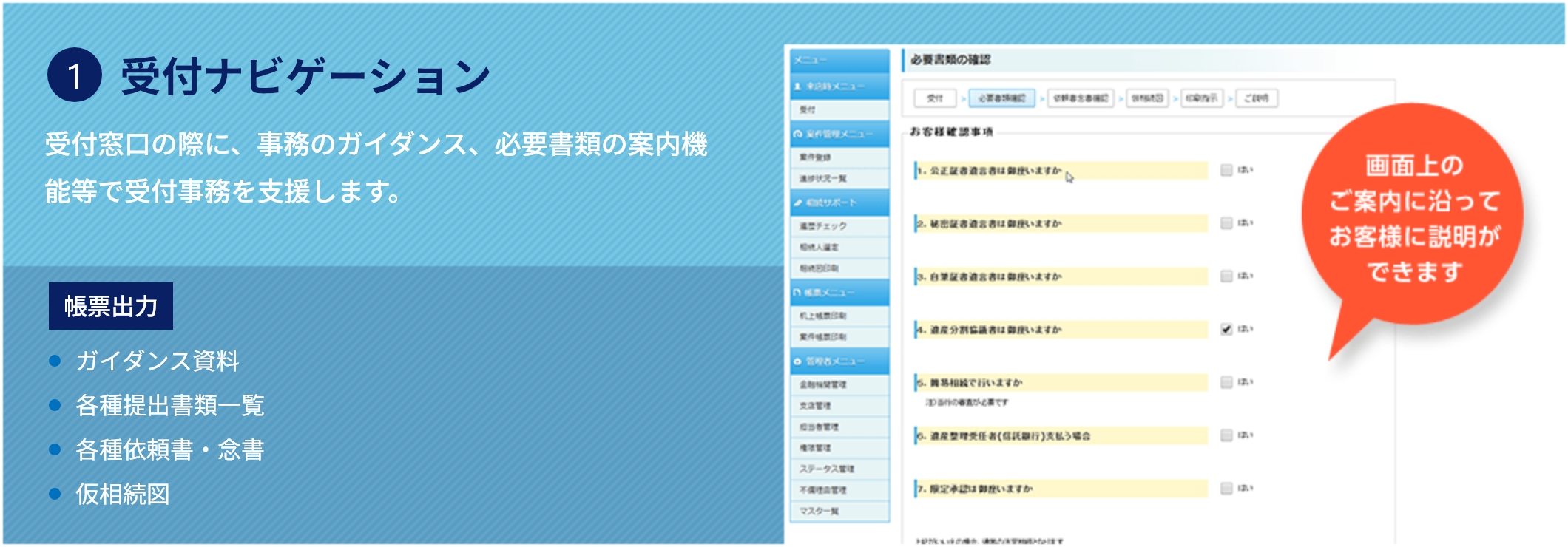Open 遺言チェック in the sidebar
1568x547 pixels.
(839, 226)
